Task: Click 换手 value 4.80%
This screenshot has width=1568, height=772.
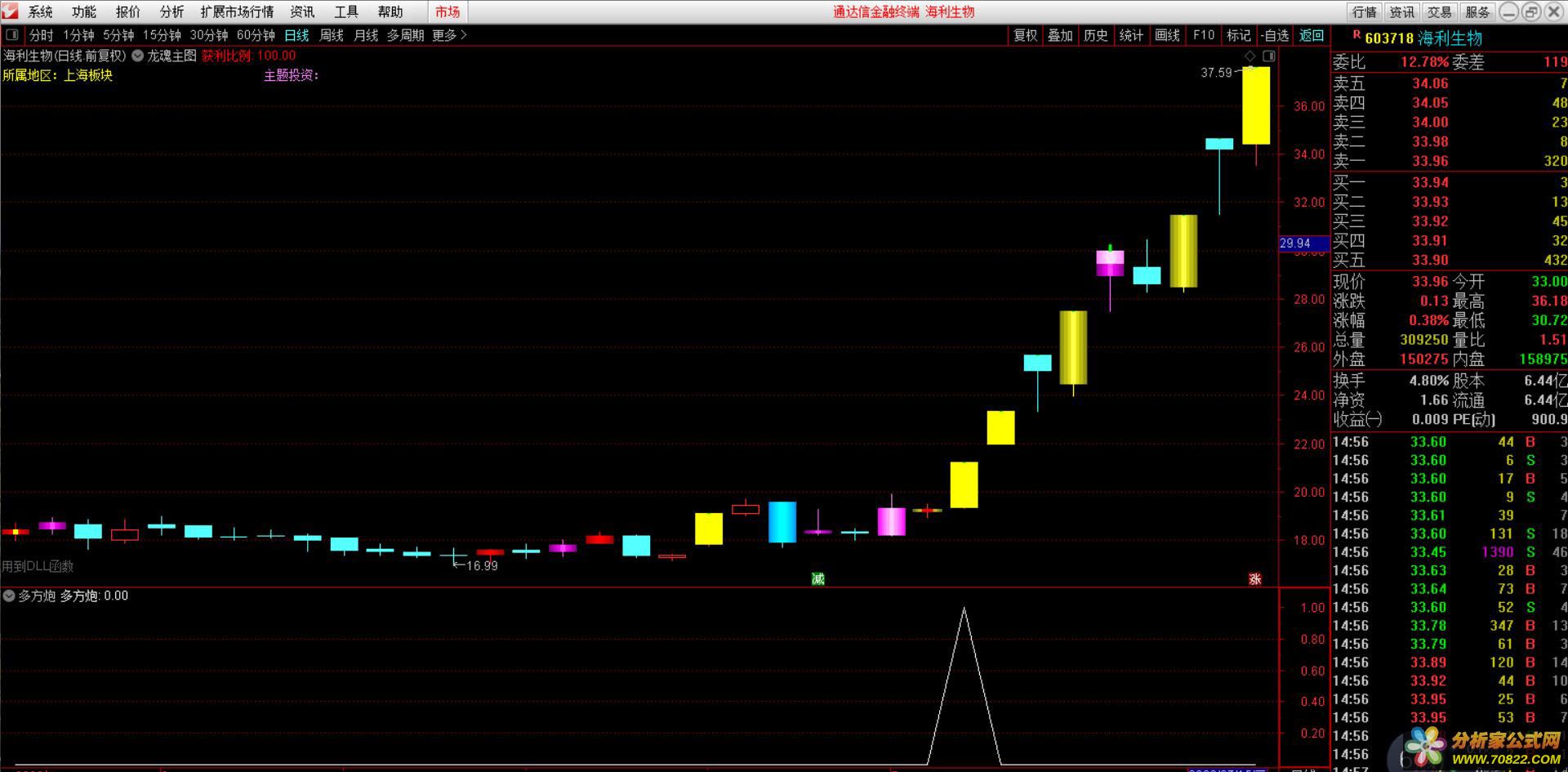Action: (x=1428, y=381)
